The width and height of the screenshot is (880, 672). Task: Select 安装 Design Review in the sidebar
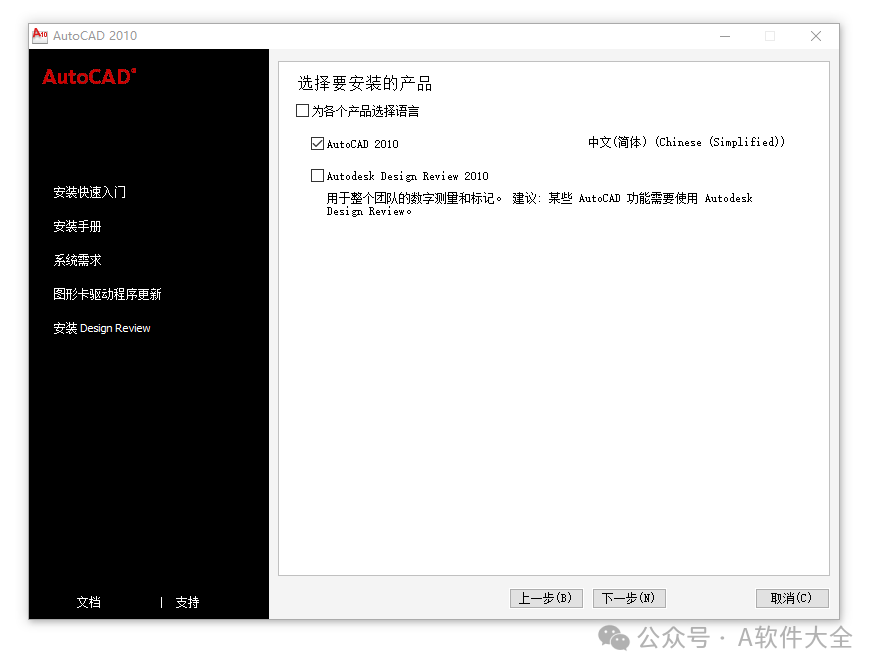102,327
